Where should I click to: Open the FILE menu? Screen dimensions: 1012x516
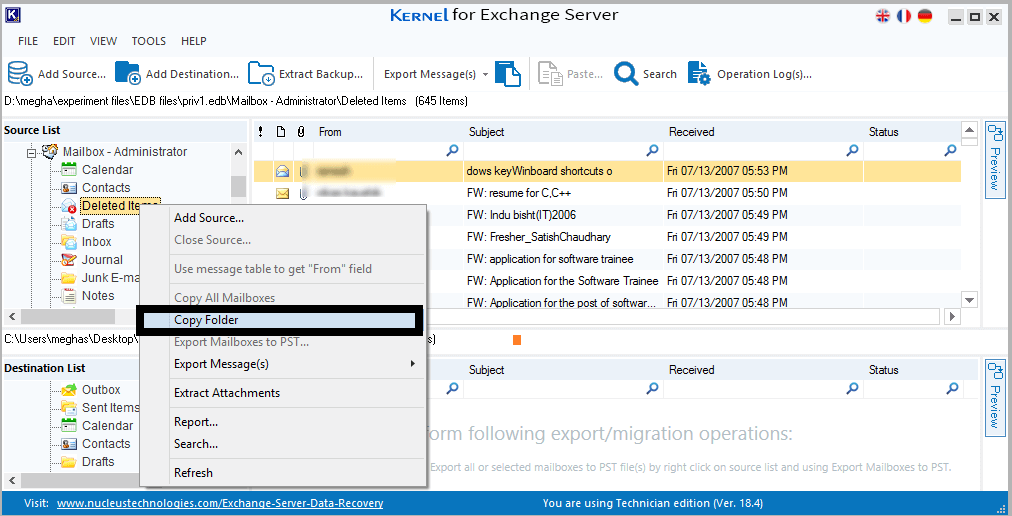(28, 41)
